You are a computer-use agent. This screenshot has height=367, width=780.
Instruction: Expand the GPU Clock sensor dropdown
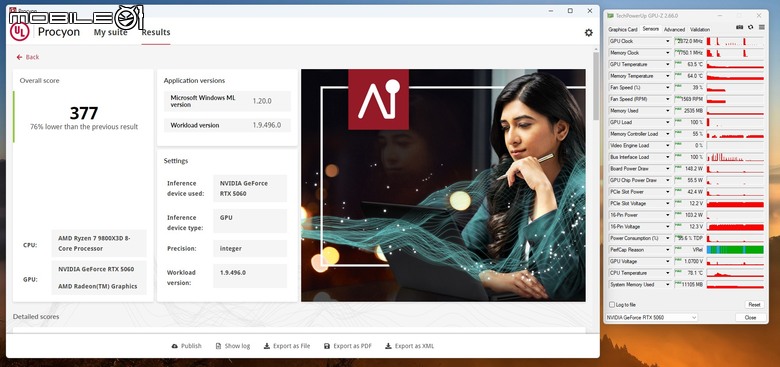click(x=668, y=41)
